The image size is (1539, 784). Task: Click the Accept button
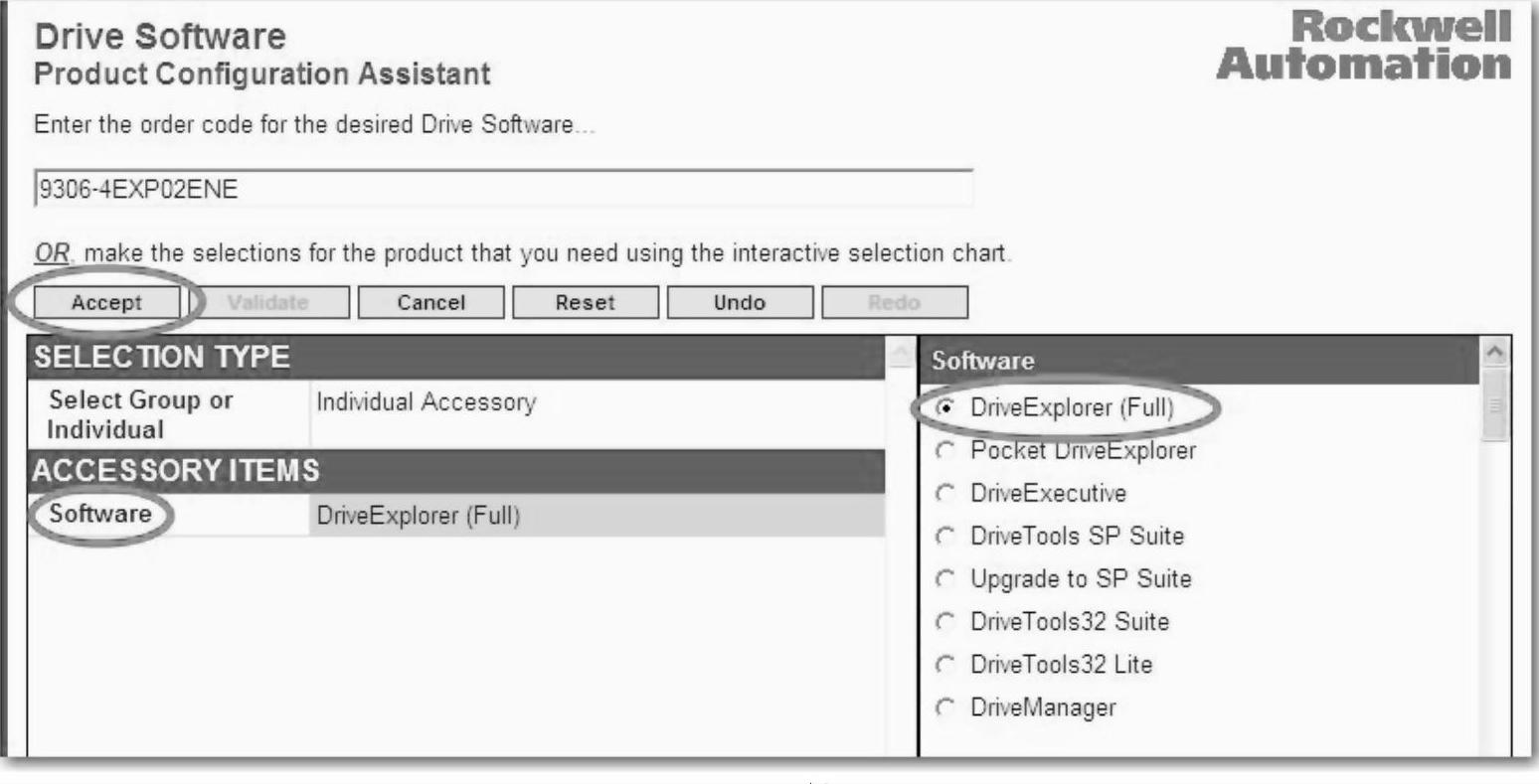click(x=106, y=303)
